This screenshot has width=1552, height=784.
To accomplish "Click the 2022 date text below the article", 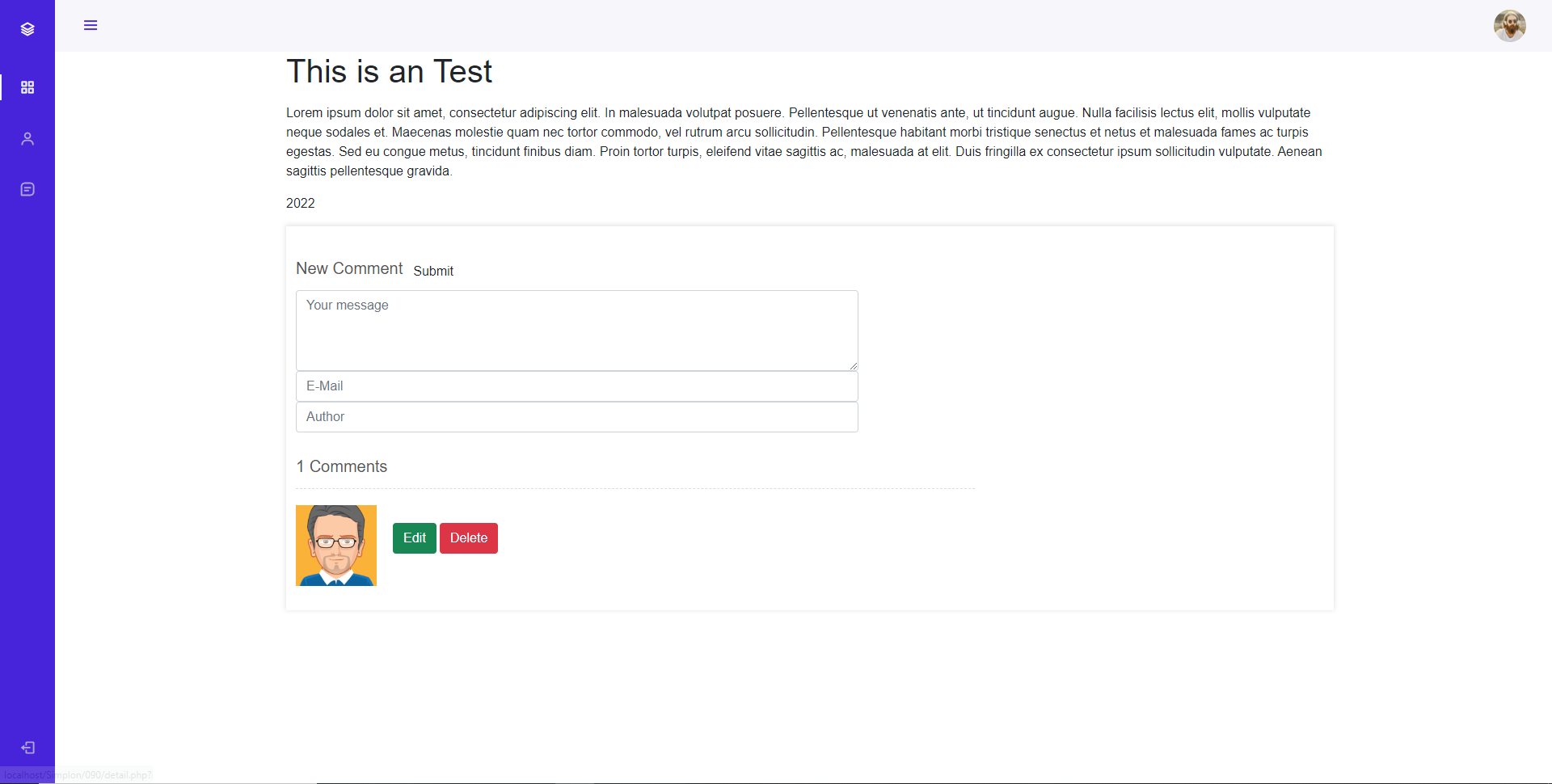I will pyautogui.click(x=300, y=203).
